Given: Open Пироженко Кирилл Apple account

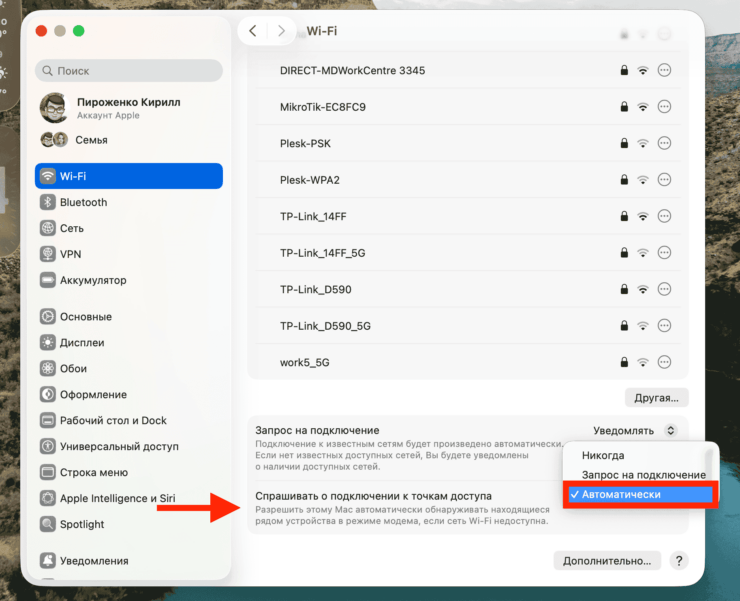Looking at the screenshot, I should [128, 108].
